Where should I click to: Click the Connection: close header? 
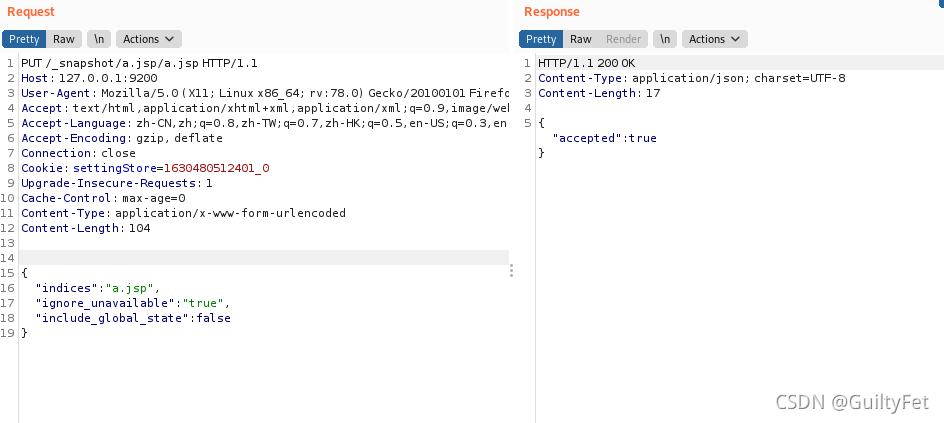pyautogui.click(x=78, y=153)
